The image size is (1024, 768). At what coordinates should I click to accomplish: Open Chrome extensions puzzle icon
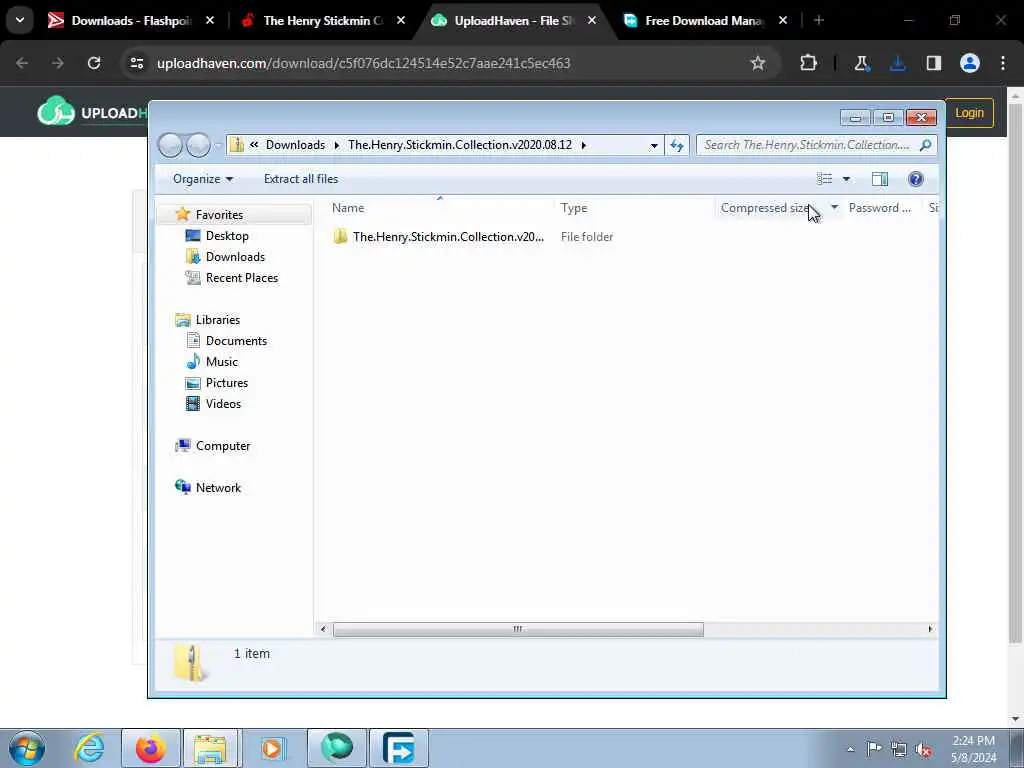[808, 63]
